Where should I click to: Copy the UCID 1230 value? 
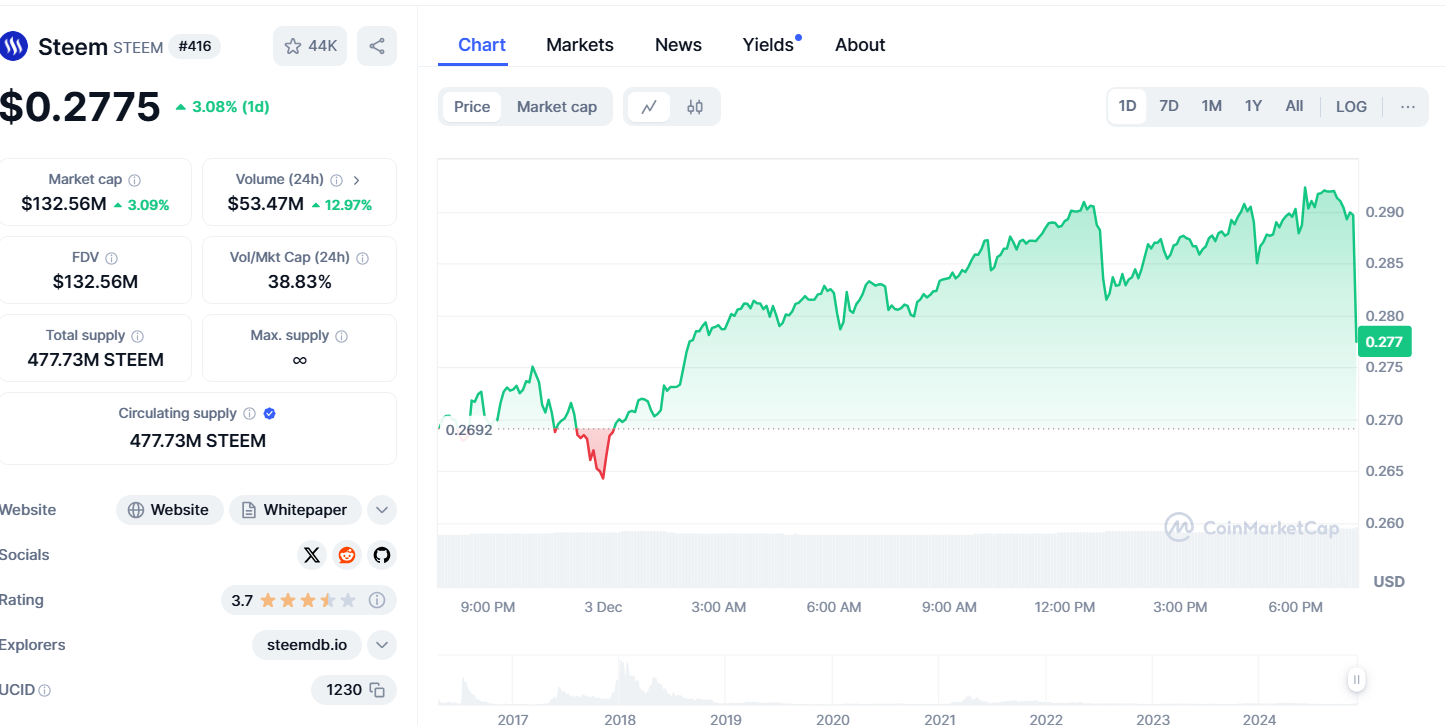pos(377,689)
